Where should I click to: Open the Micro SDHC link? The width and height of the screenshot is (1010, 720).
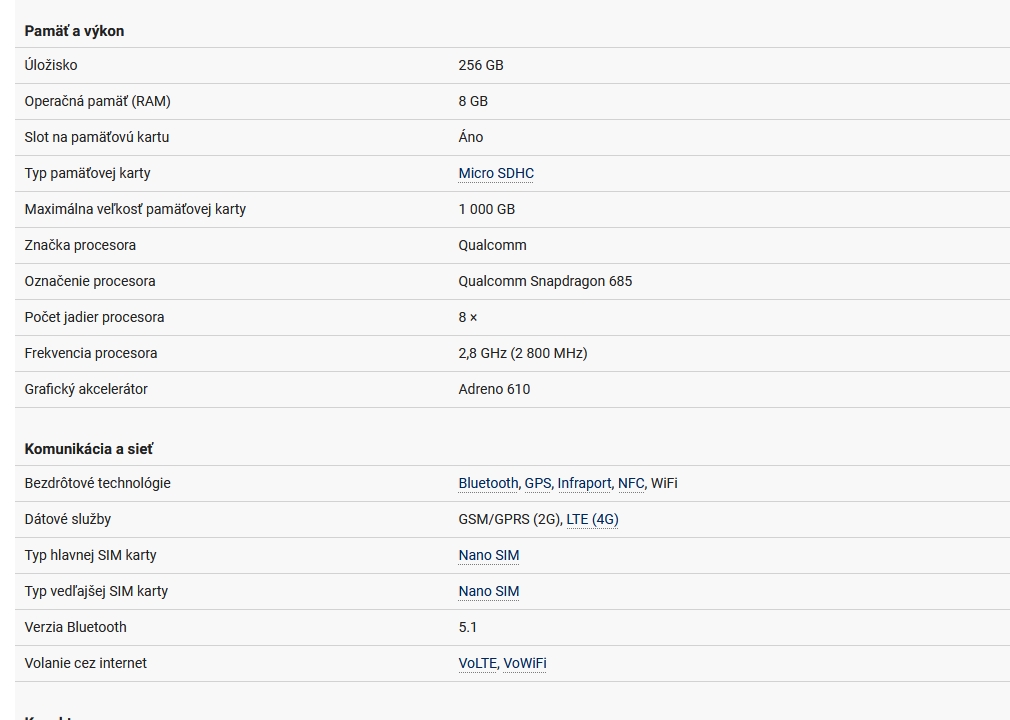tap(496, 173)
